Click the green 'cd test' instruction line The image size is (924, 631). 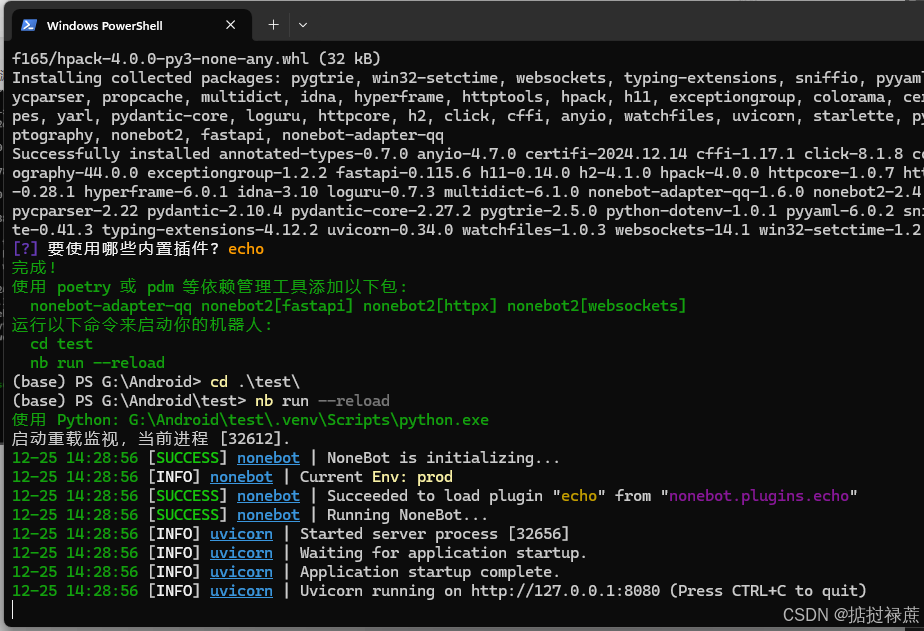[x=61, y=344]
